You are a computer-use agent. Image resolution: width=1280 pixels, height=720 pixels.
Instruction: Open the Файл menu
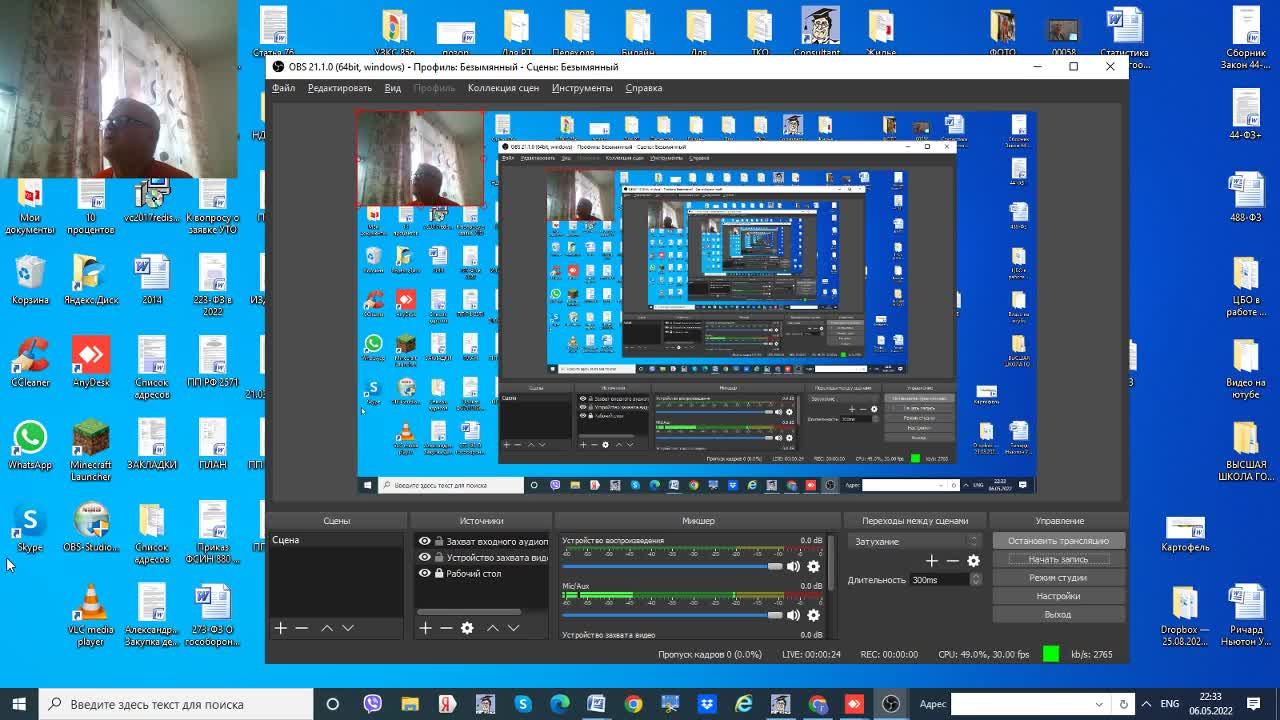[x=283, y=88]
